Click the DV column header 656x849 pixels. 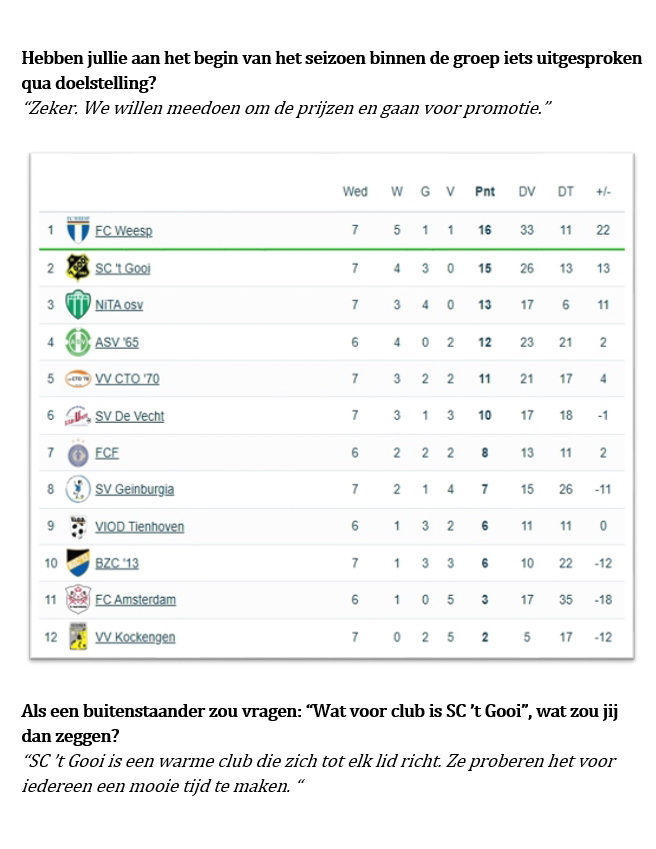(x=527, y=192)
